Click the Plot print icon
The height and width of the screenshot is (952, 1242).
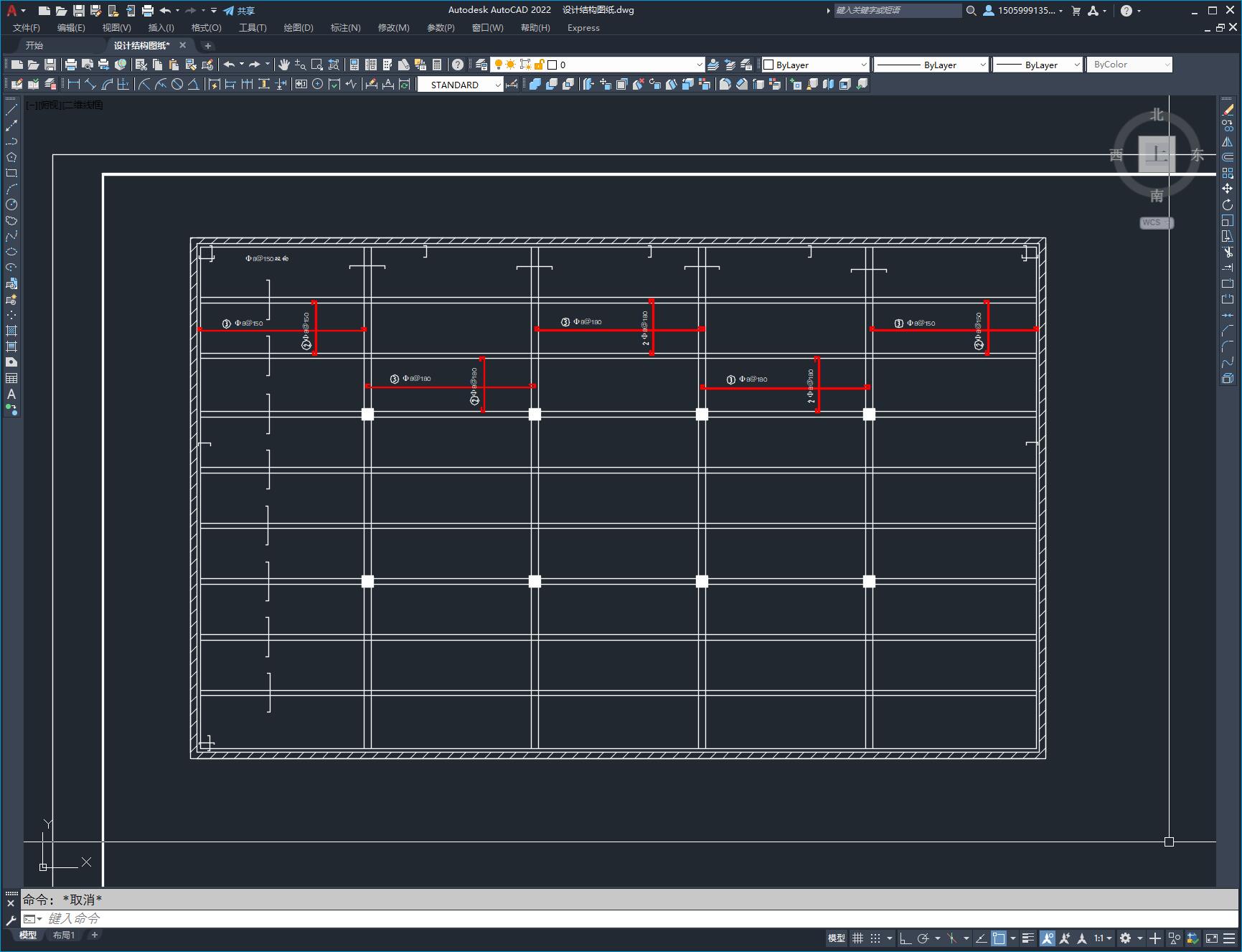(x=71, y=65)
